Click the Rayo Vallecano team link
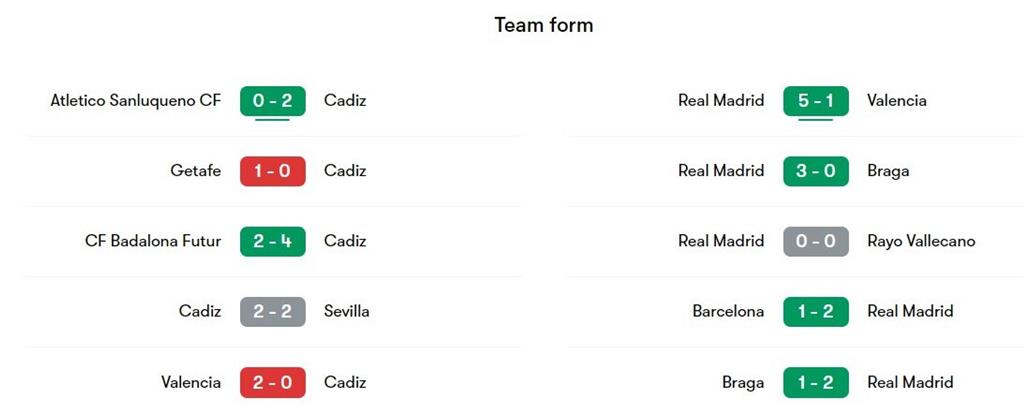Screen dimensions: 1024x414 tap(920, 241)
